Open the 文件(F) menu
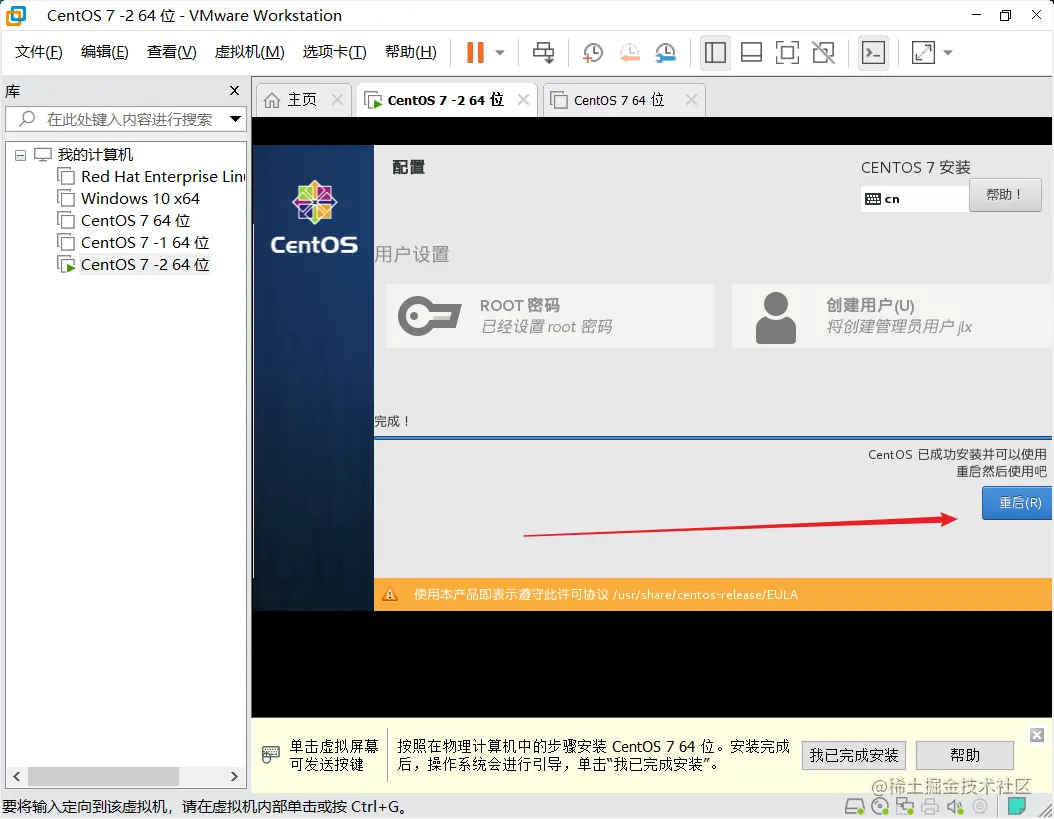1054x819 pixels. 38,52
